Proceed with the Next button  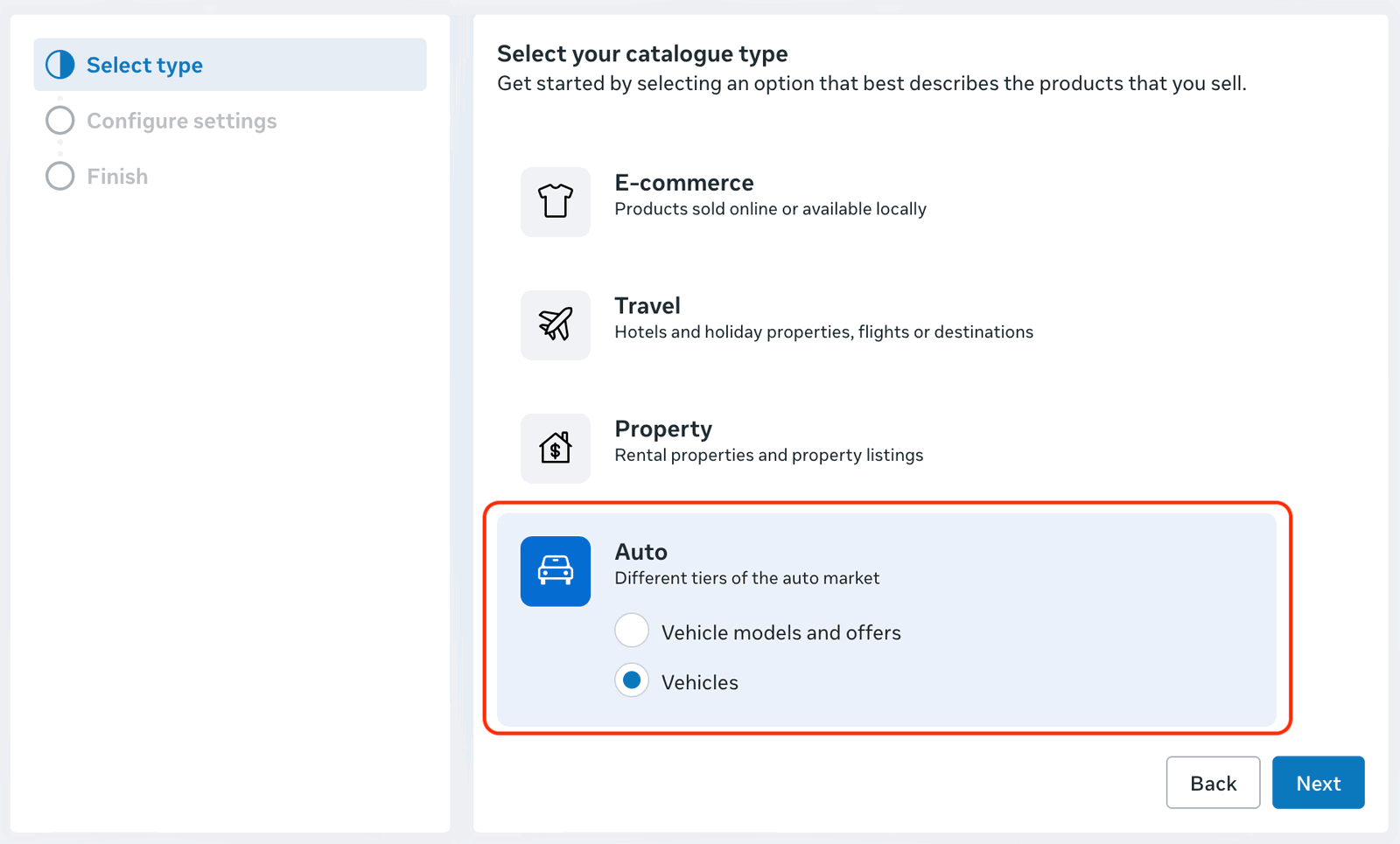pos(1318,783)
